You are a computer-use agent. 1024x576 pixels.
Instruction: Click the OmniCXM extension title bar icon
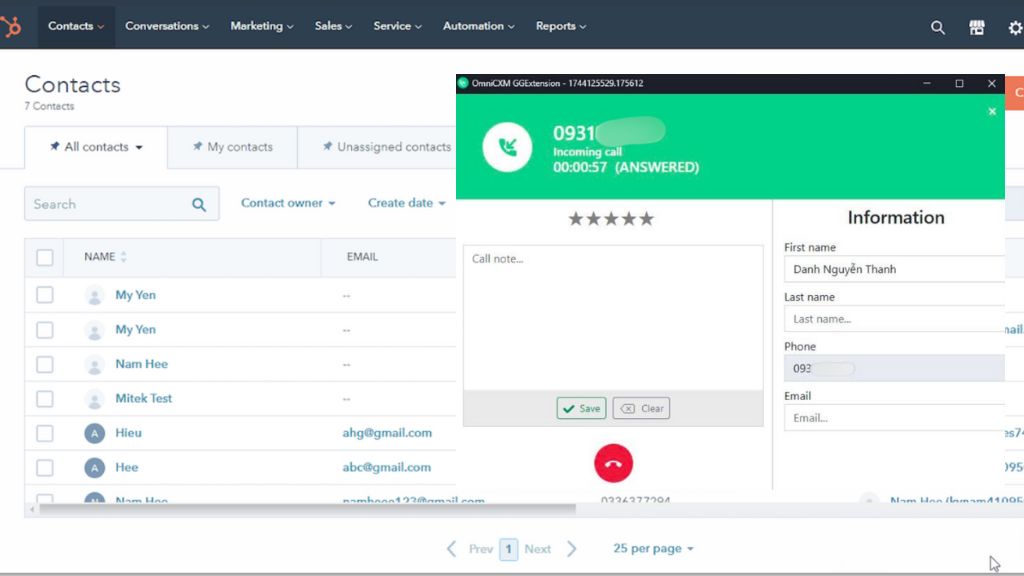pyautogui.click(x=463, y=83)
